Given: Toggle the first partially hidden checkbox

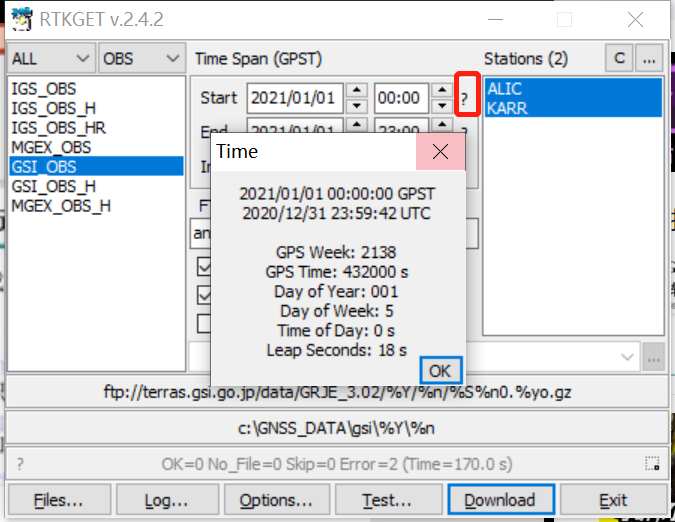Looking at the screenshot, I should pos(204,267).
